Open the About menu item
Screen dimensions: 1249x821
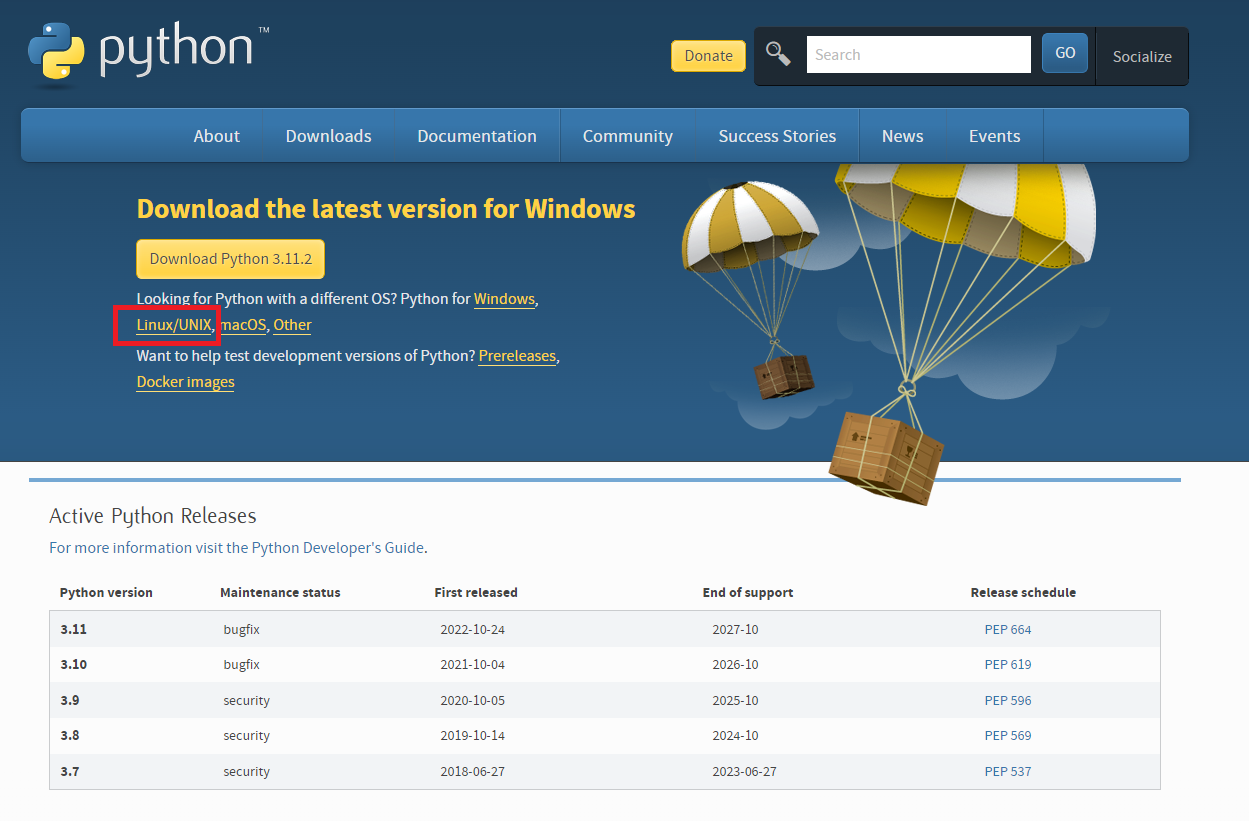pos(217,136)
